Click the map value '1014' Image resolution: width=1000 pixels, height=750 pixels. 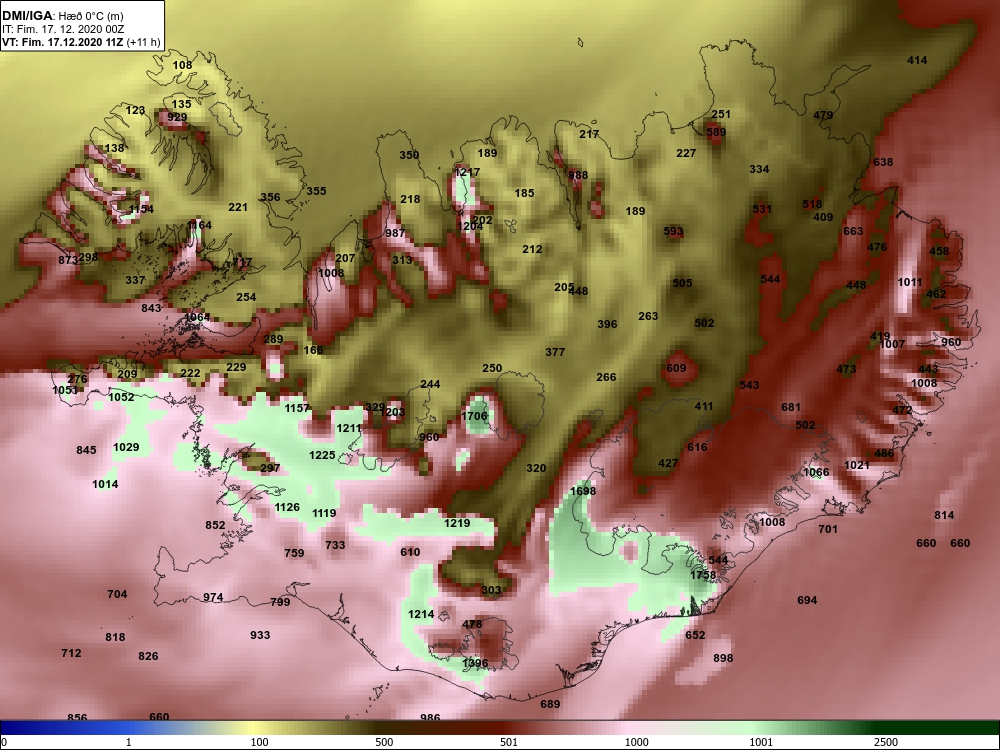click(x=105, y=484)
